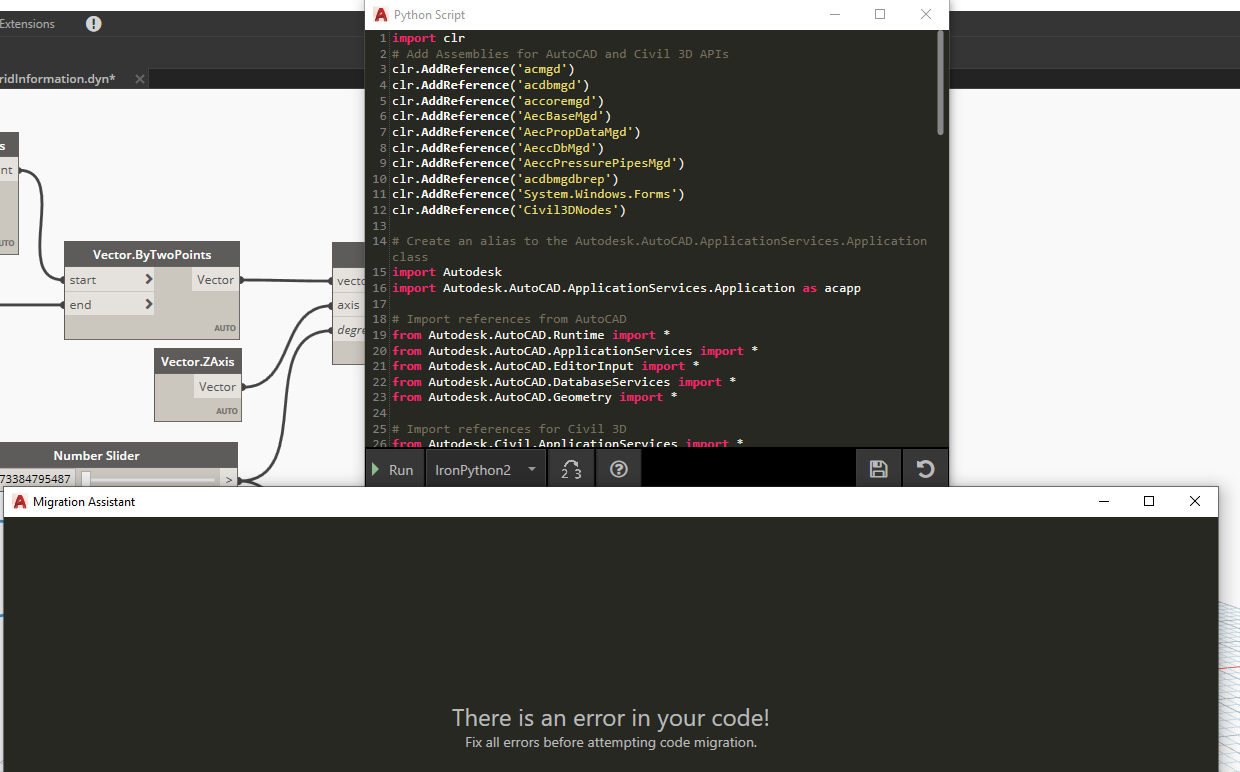Save changes with the floppy disk icon
Image resolution: width=1240 pixels, height=772 pixels.
coord(878,469)
